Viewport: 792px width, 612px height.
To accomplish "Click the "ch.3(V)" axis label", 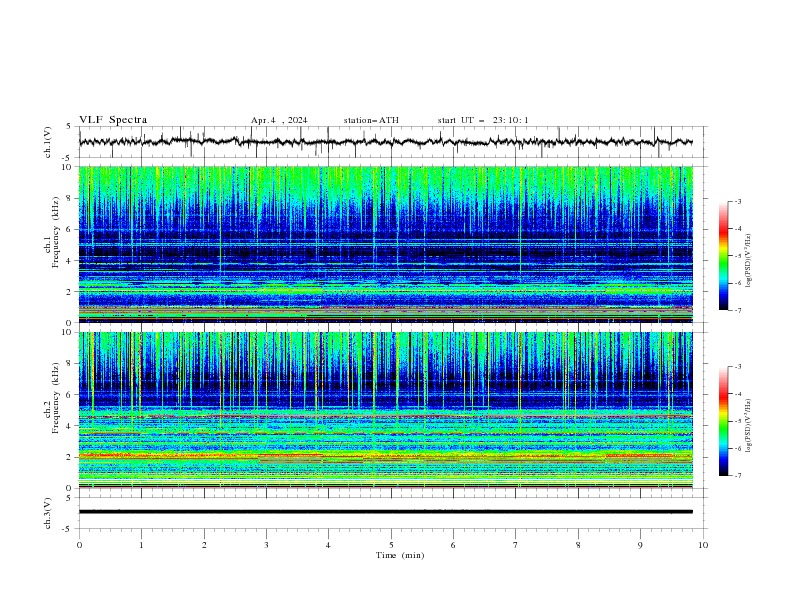I will pyautogui.click(x=48, y=513).
